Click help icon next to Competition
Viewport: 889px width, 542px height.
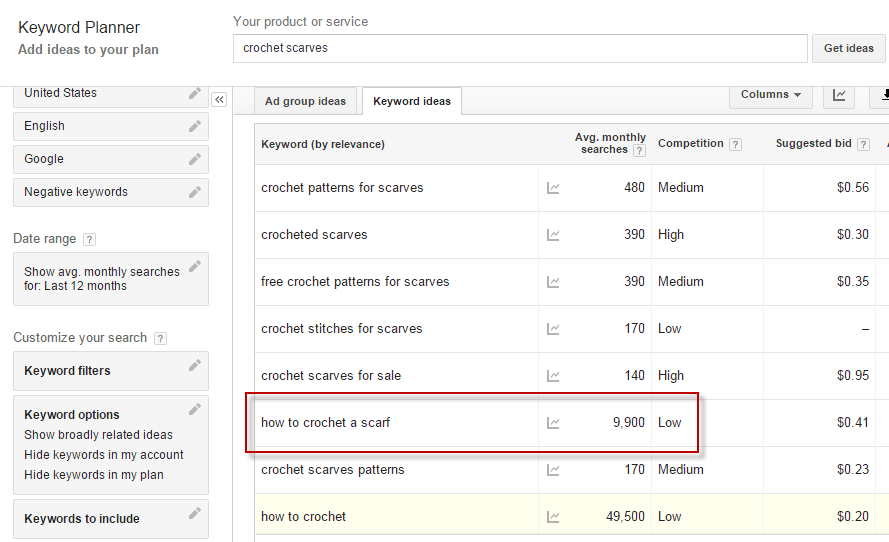736,144
